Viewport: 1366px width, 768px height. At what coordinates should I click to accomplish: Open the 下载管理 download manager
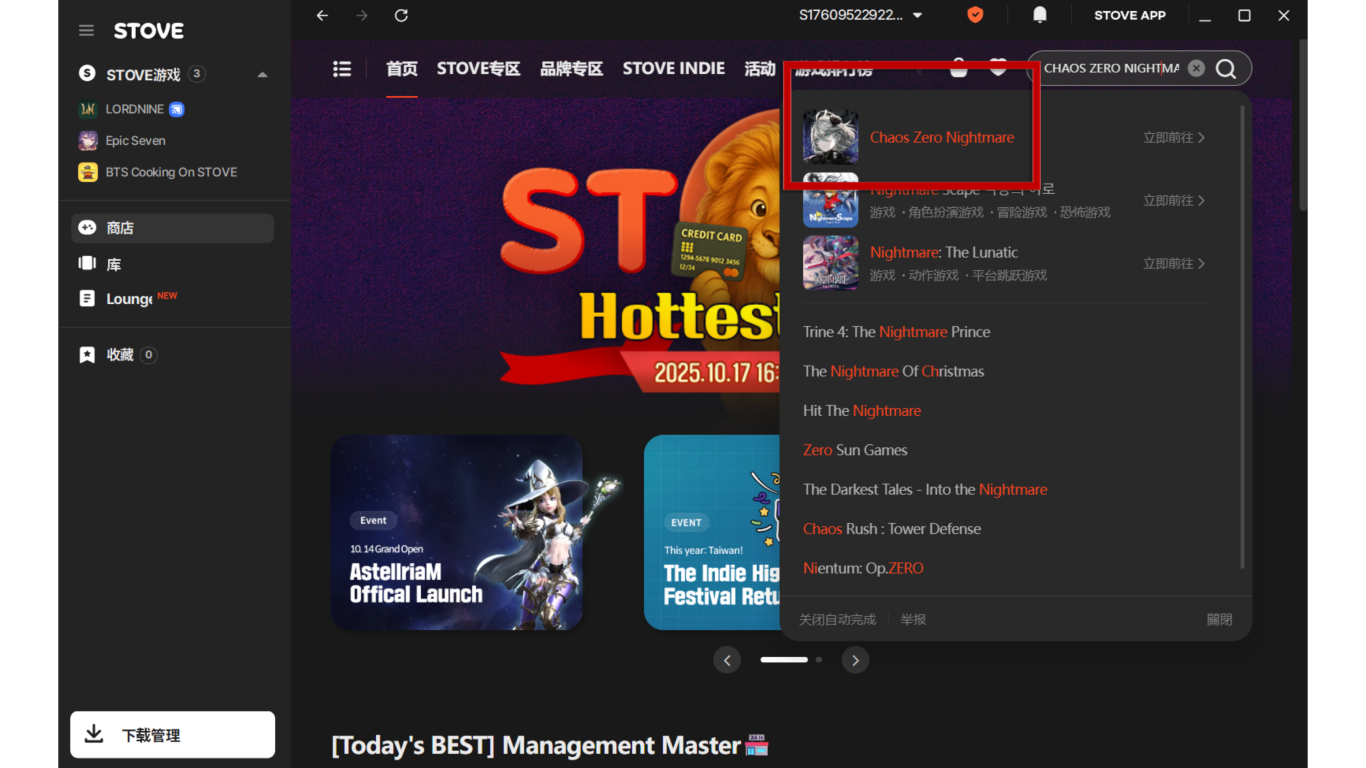(x=172, y=735)
